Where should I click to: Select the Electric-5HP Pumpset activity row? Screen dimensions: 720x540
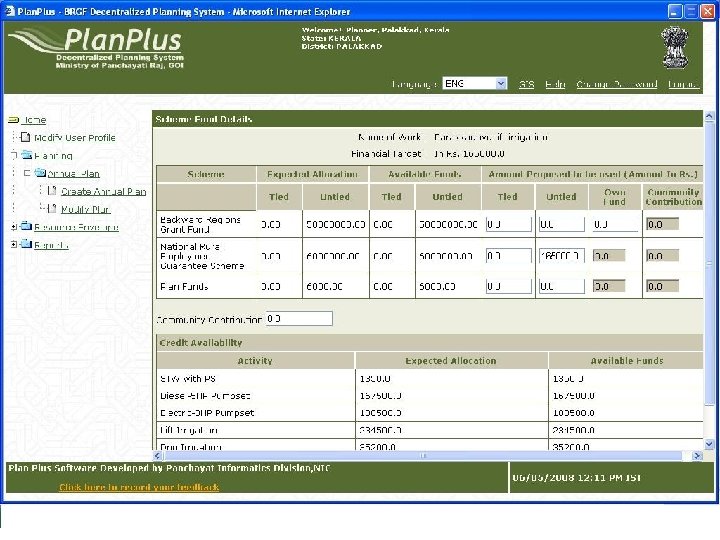pyautogui.click(x=430, y=412)
